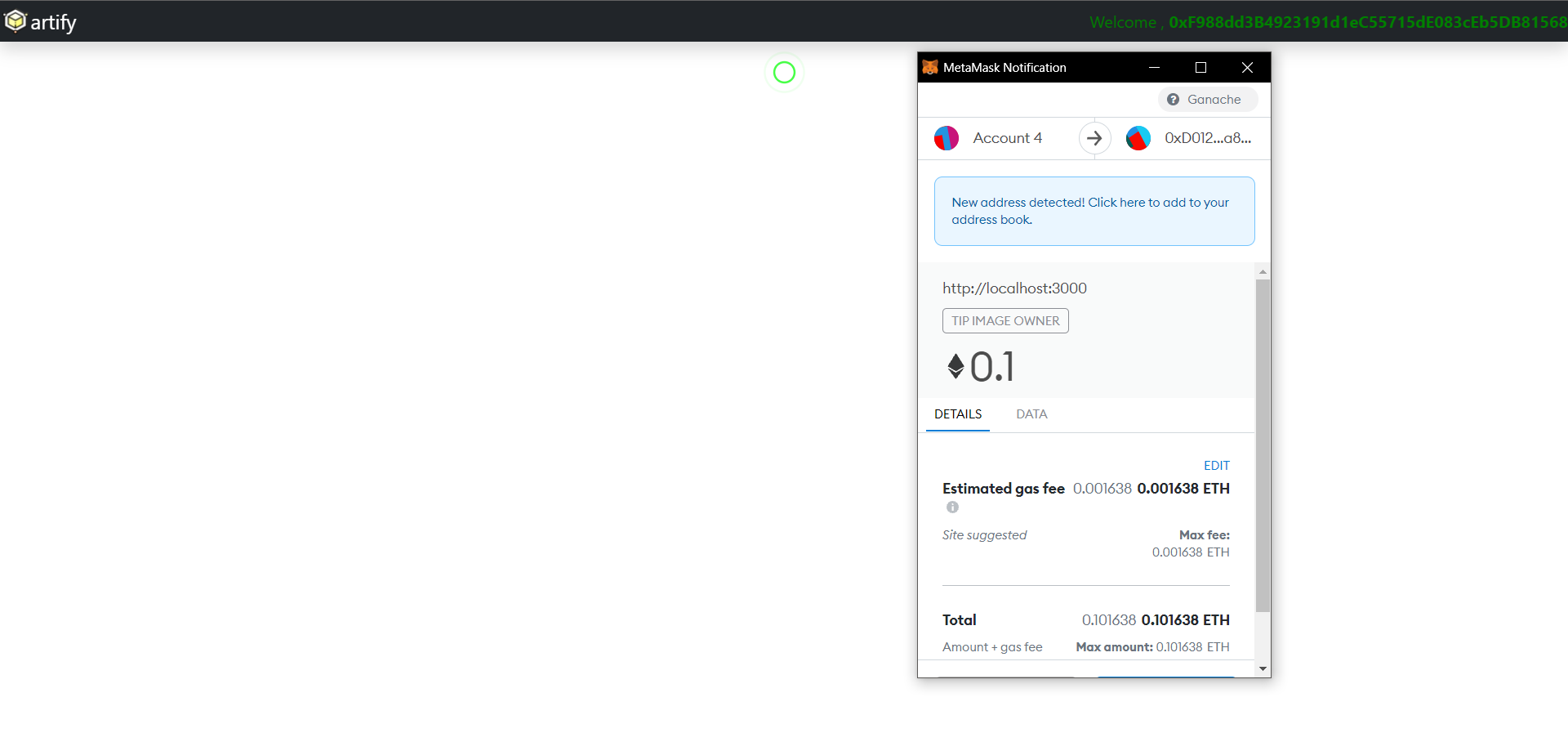Click the arrow icon between accounts
This screenshot has width=1568, height=733.
pos(1094,138)
